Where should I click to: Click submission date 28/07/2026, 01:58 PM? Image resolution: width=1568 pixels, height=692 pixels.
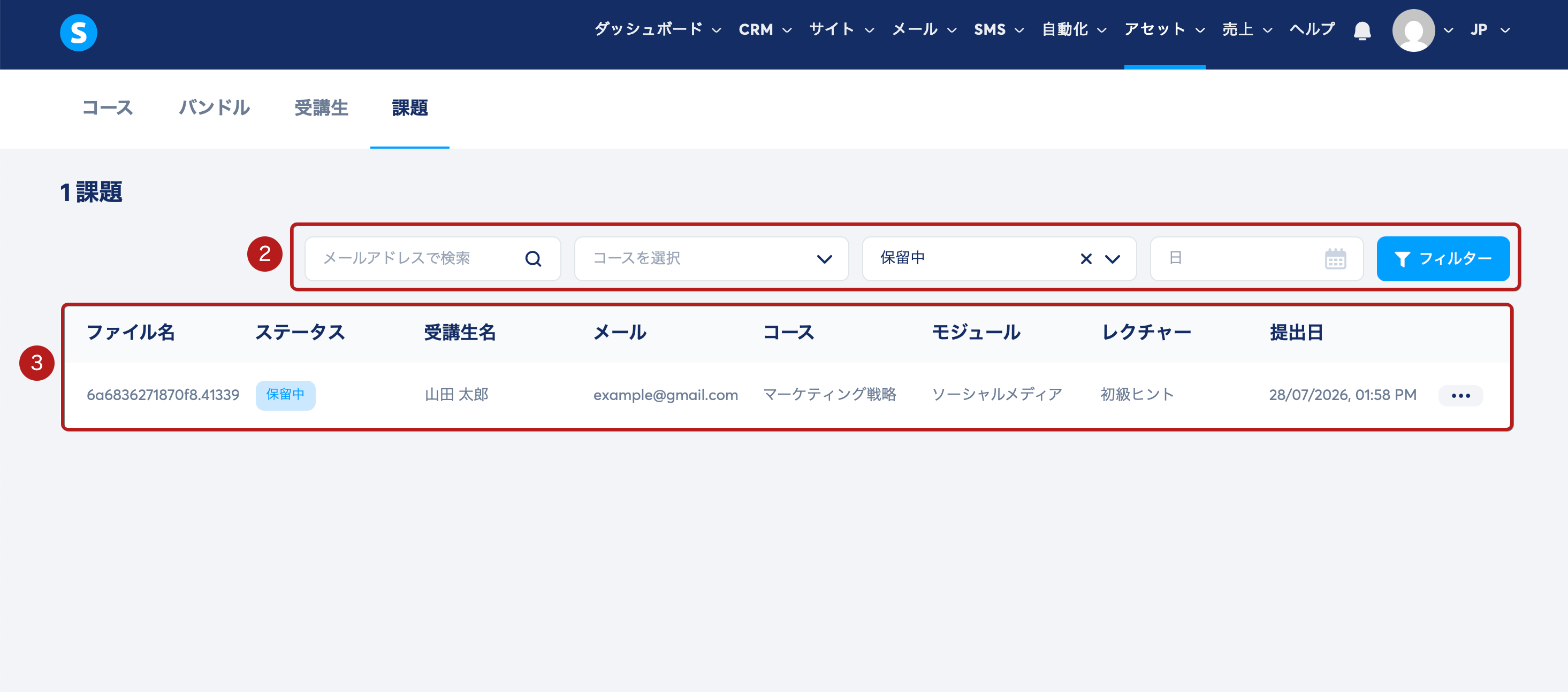pyautogui.click(x=1343, y=395)
